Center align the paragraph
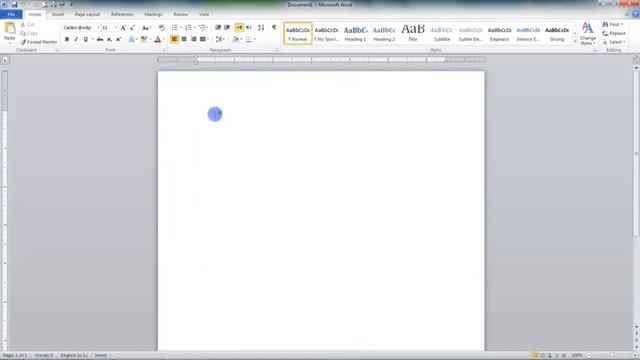Viewport: 640px width, 360px height. pos(184,39)
